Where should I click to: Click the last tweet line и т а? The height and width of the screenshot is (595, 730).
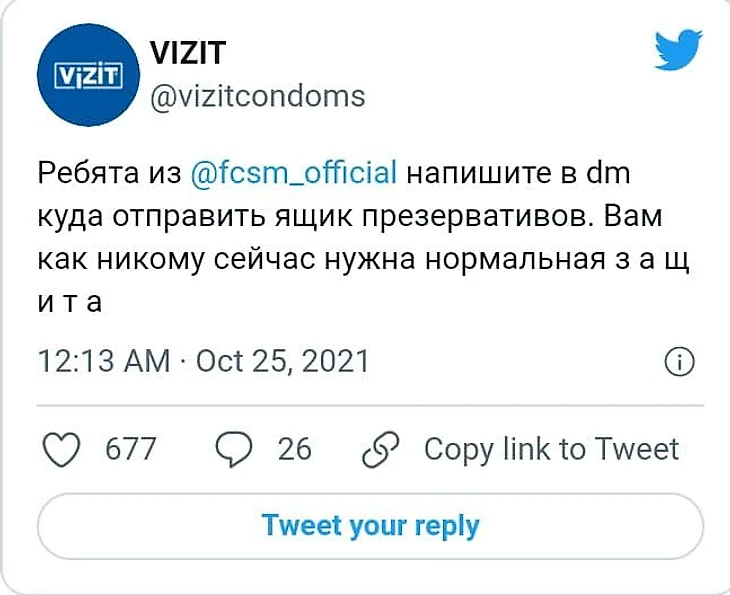(70, 301)
